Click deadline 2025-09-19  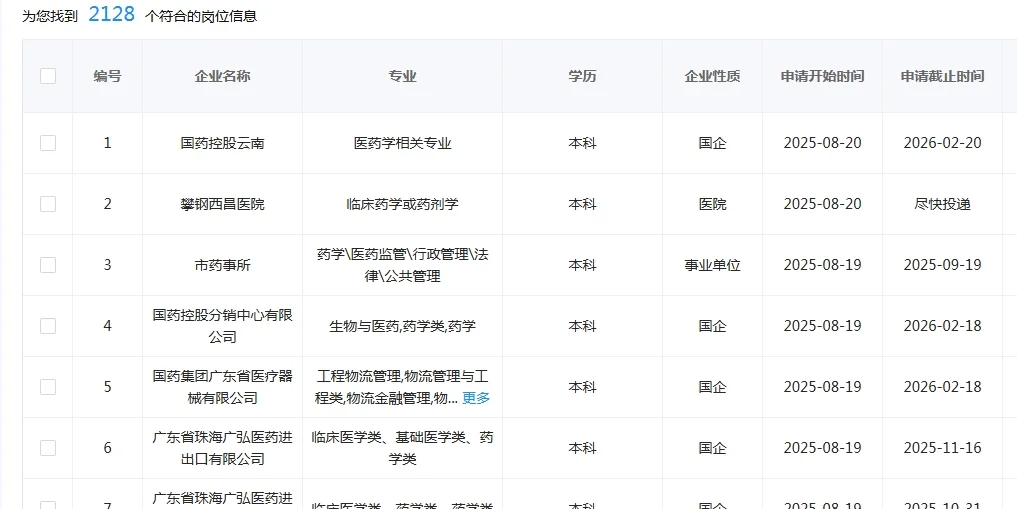pos(942,265)
